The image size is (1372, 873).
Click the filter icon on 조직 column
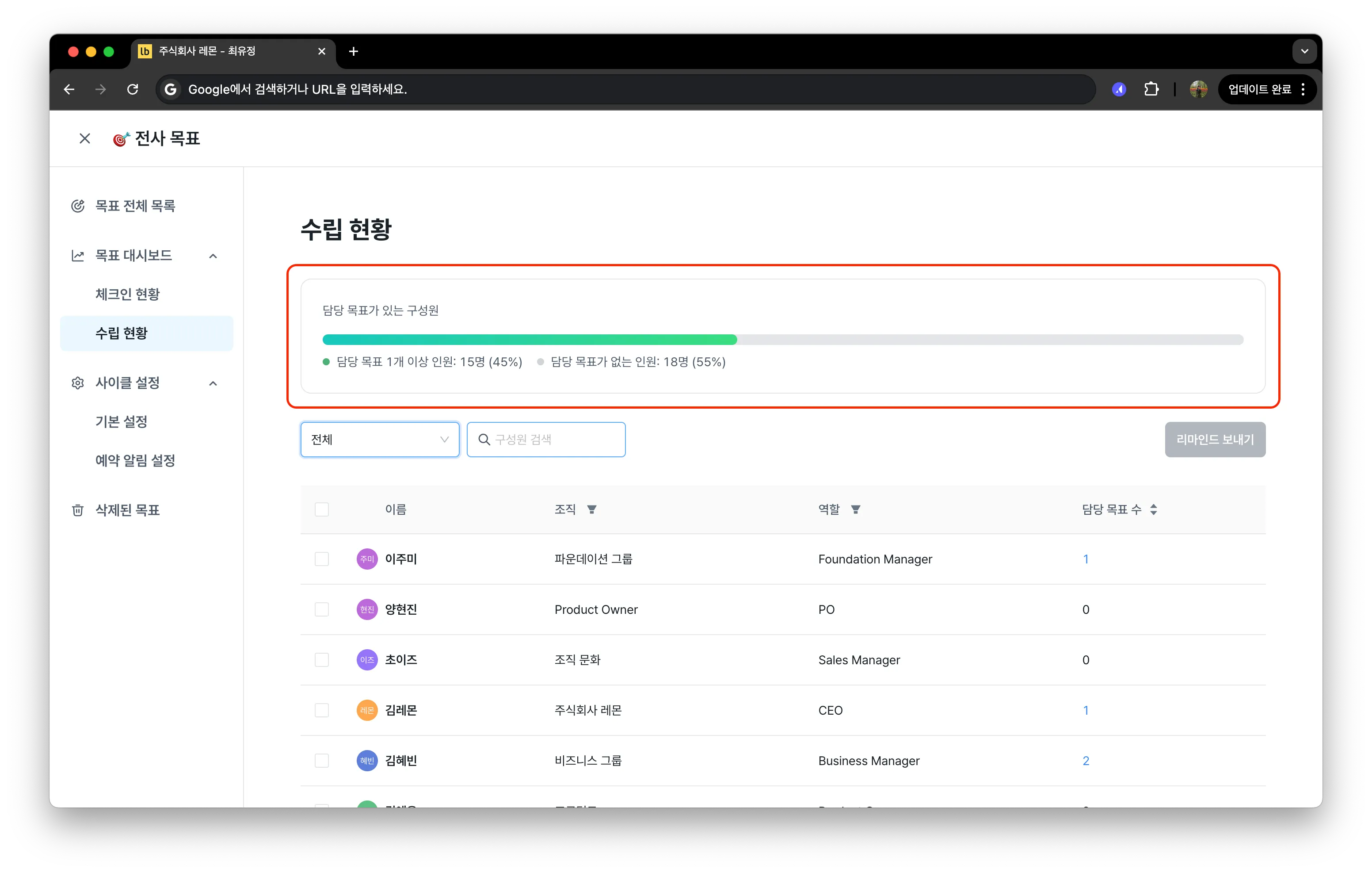(x=591, y=509)
